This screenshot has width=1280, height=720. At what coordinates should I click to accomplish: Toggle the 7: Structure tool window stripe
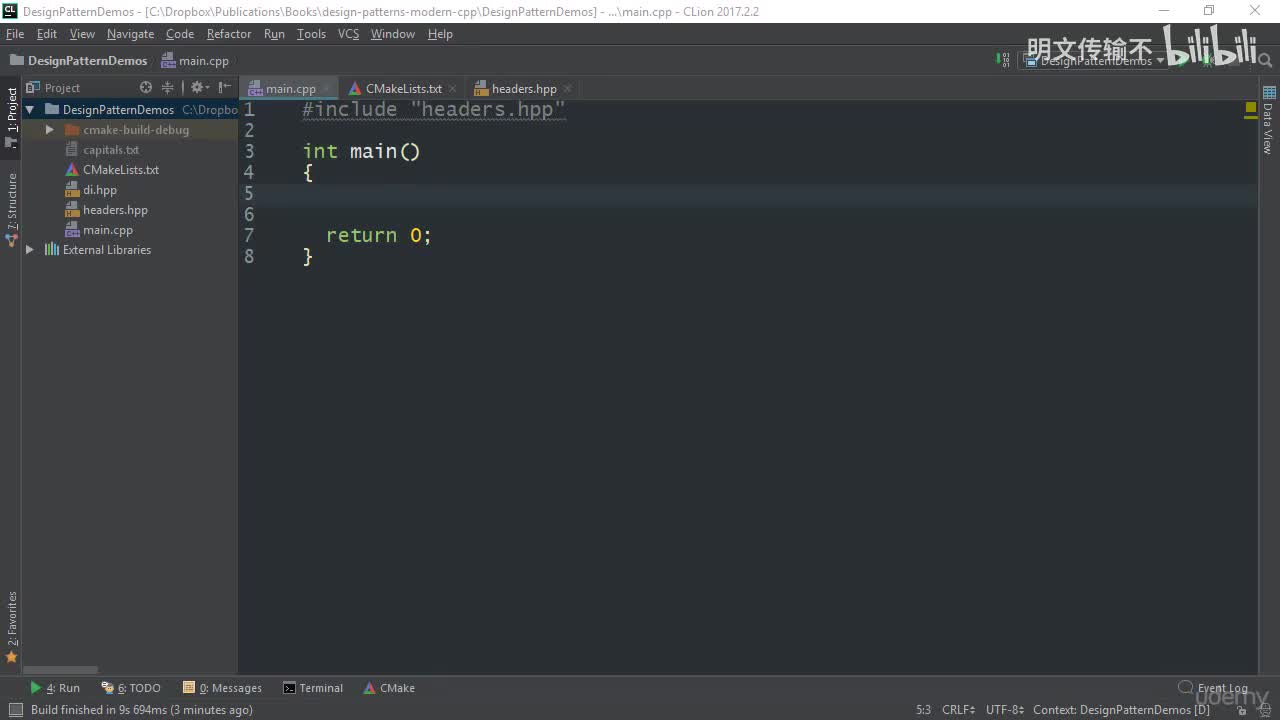pos(11,210)
